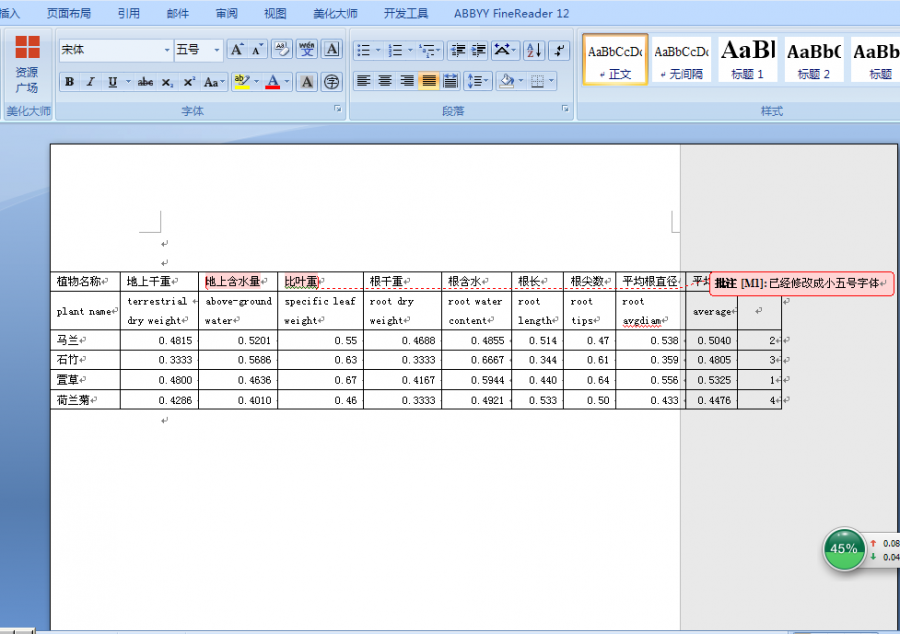
Task: Apply Character Shading icon
Action: point(307,82)
